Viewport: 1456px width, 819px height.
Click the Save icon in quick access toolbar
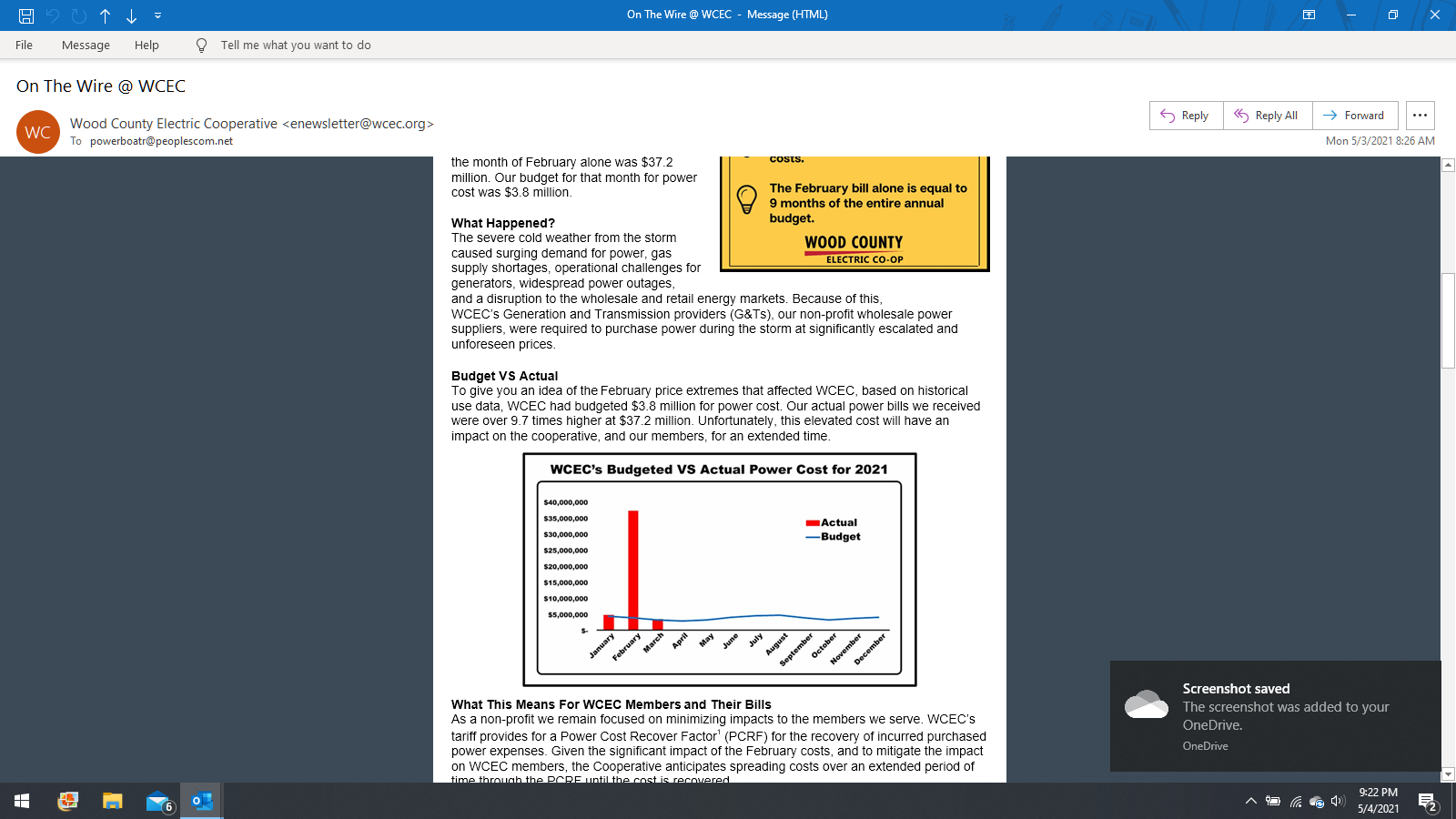tap(26, 15)
